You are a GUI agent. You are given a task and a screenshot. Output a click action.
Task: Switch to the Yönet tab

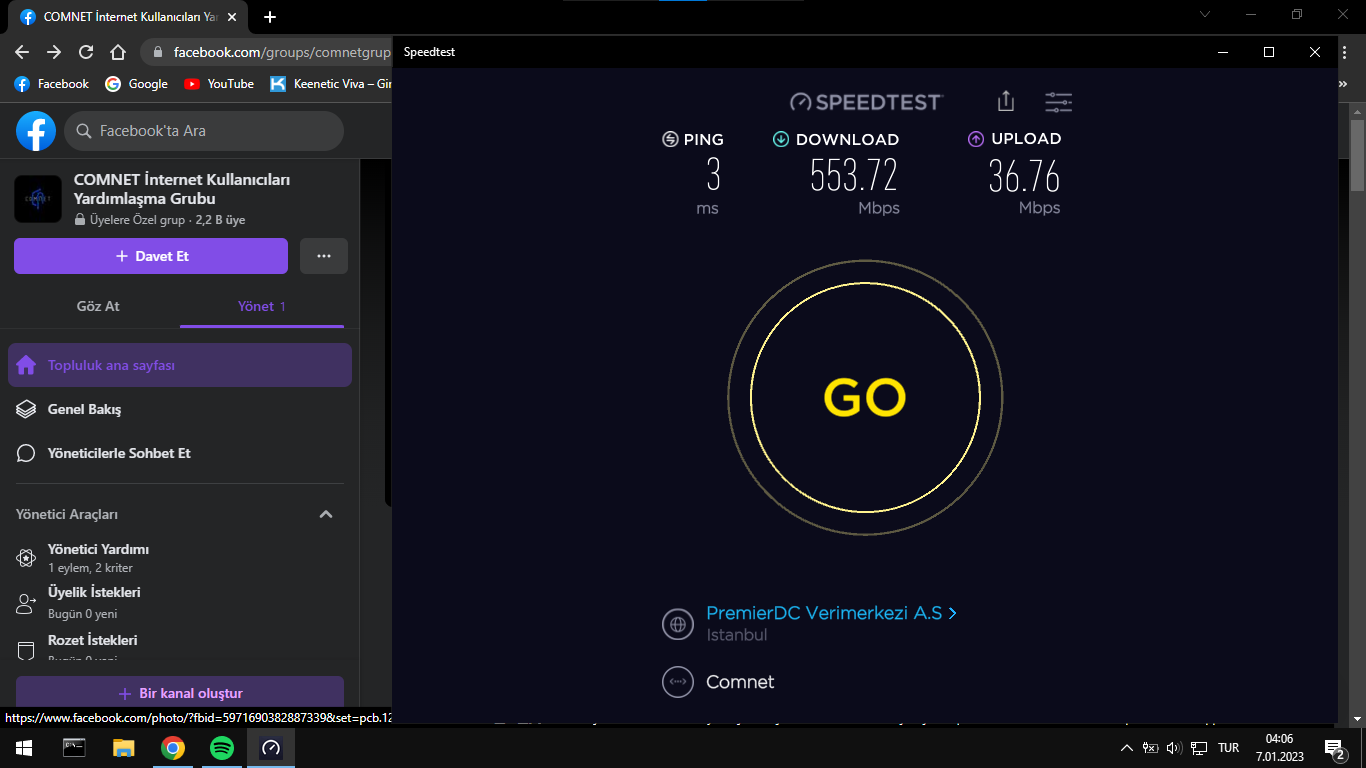[x=262, y=306]
